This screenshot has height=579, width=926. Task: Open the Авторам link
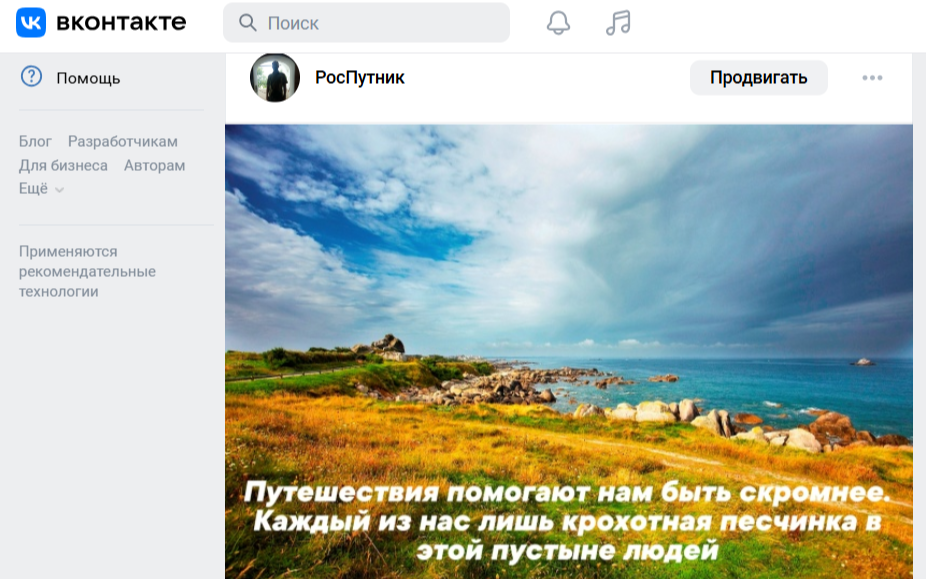[156, 166]
